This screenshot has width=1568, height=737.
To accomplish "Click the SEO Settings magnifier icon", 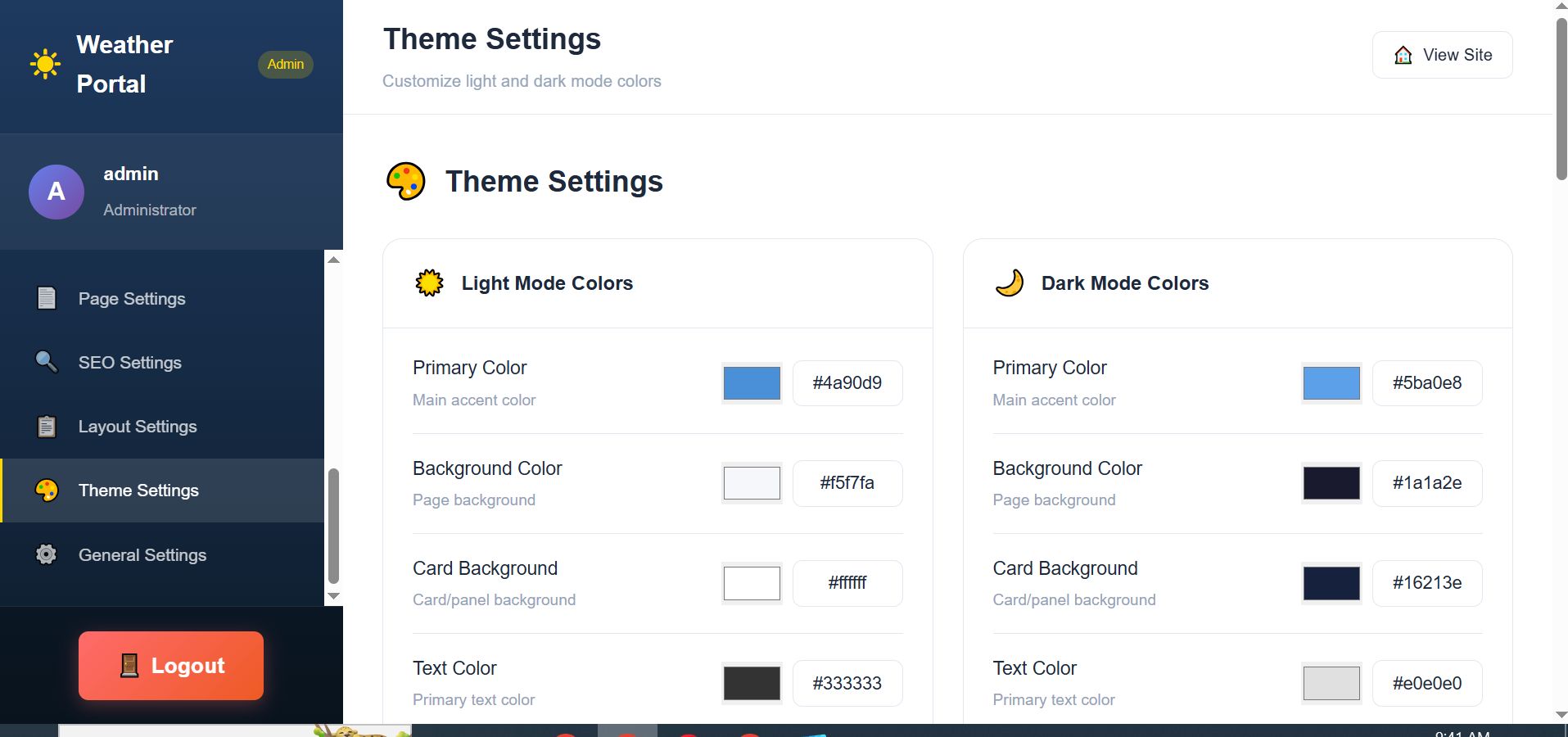I will pos(47,362).
